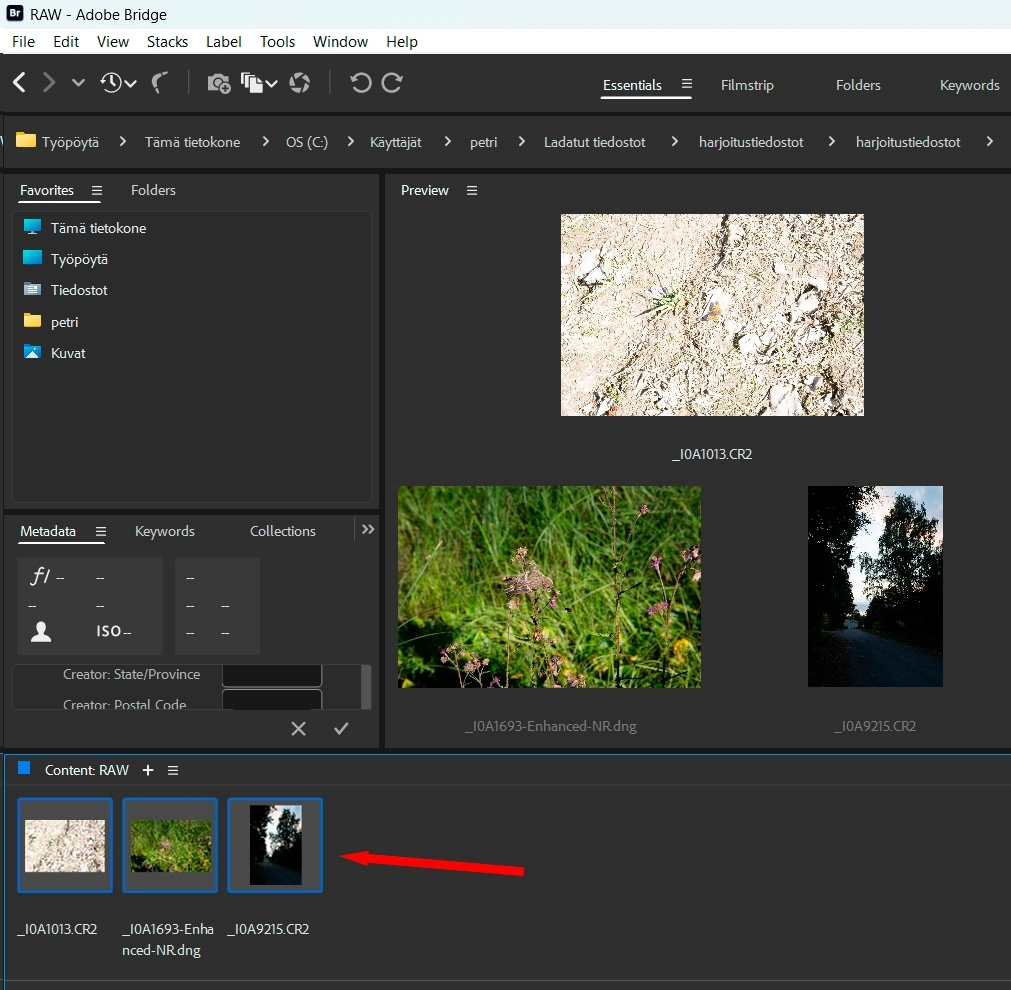Viewport: 1011px width, 990px height.
Task: Open the Preview panel hamburger menu
Action: tap(472, 190)
